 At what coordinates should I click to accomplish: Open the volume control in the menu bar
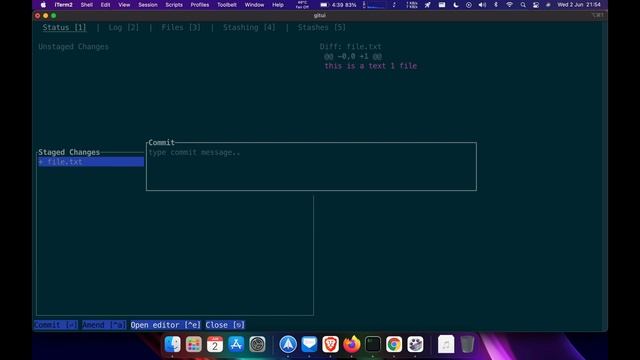click(x=482, y=5)
